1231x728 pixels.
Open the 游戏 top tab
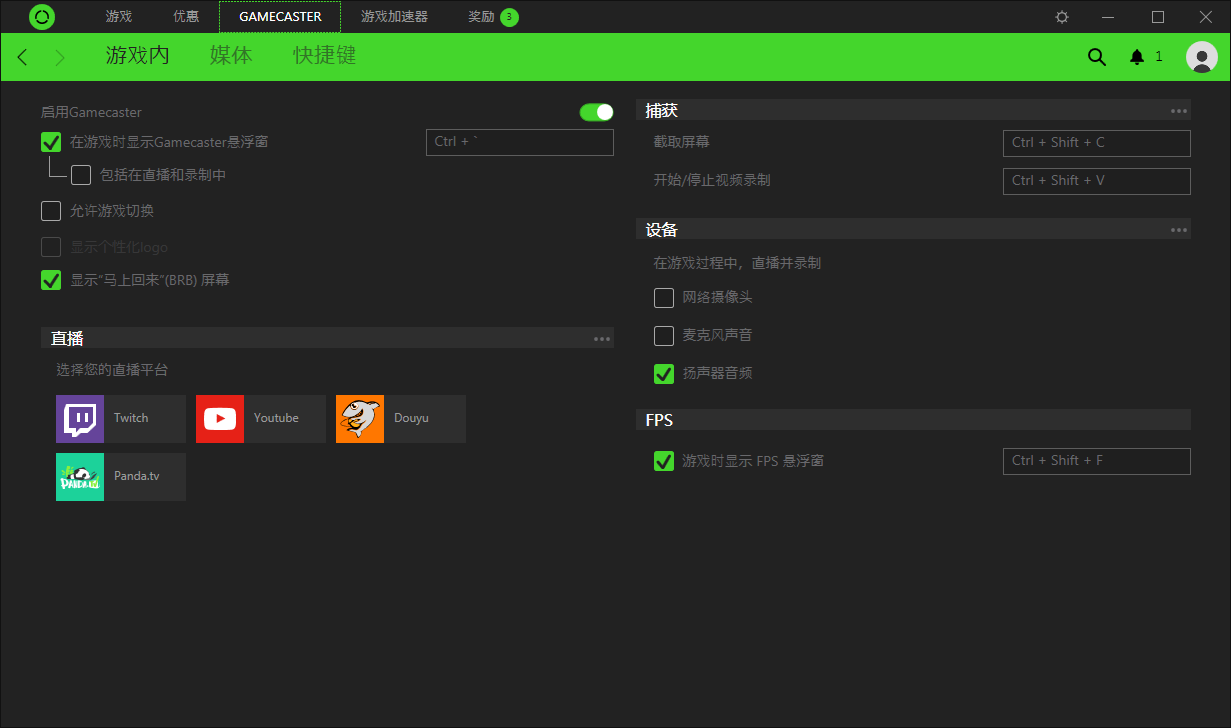pos(119,17)
